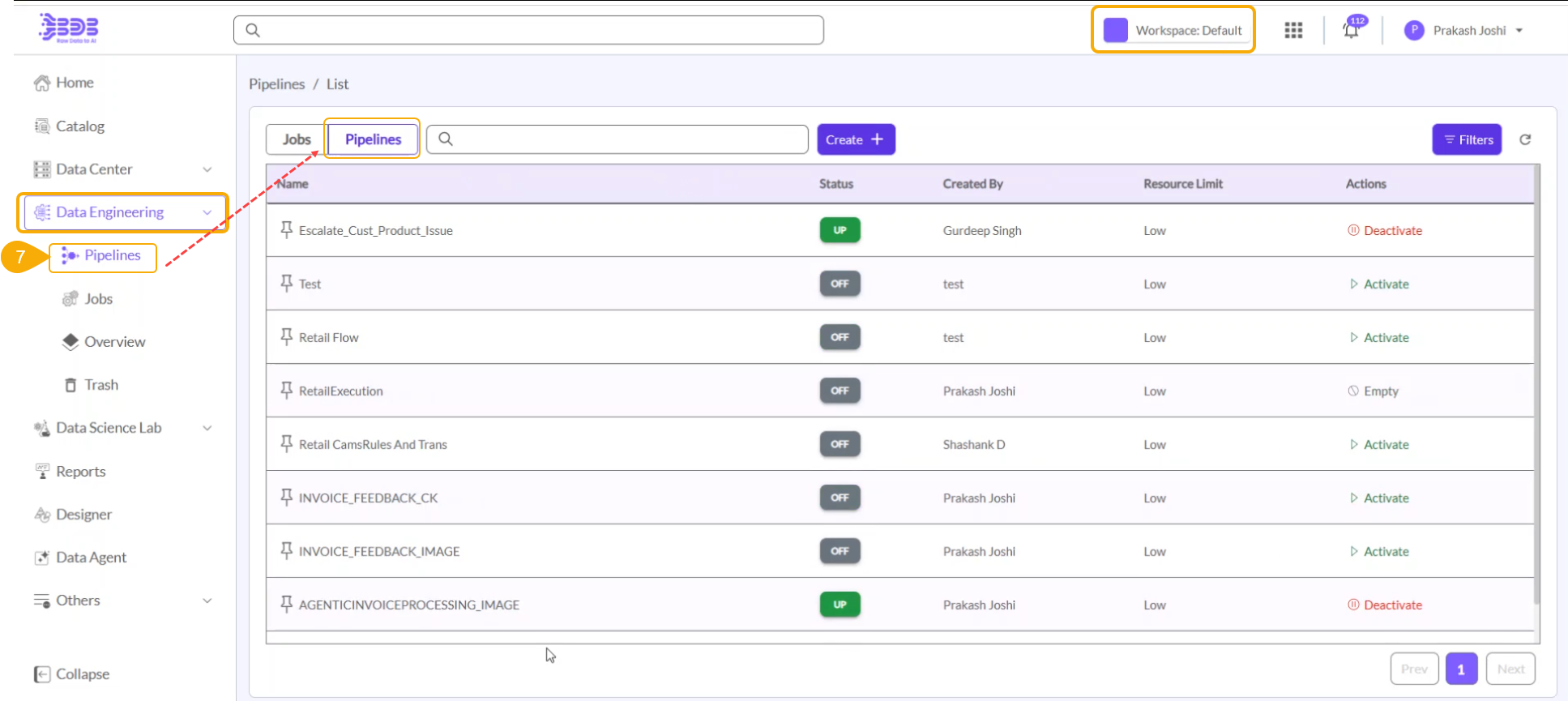Collapse the sidebar using Collapse icon
Image resolution: width=1568 pixels, height=701 pixels.
tap(43, 674)
